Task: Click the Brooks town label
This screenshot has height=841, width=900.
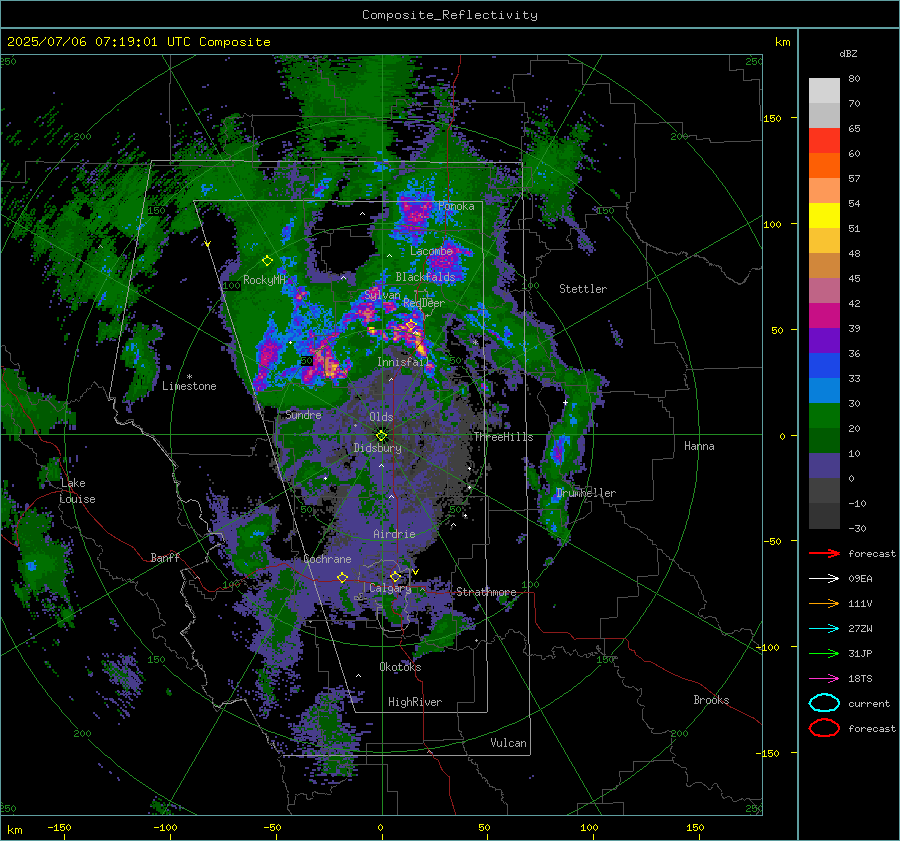Action: pos(711,700)
